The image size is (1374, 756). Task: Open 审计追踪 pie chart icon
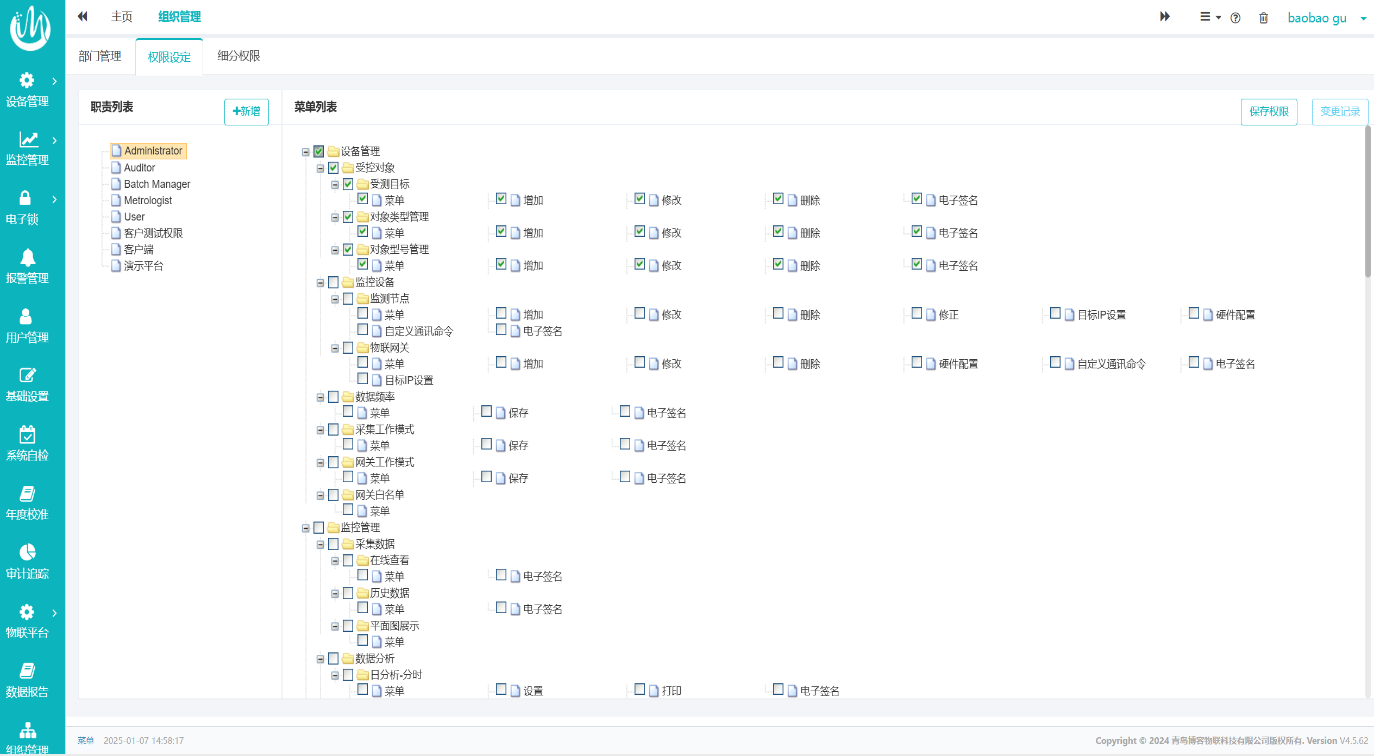[27, 553]
